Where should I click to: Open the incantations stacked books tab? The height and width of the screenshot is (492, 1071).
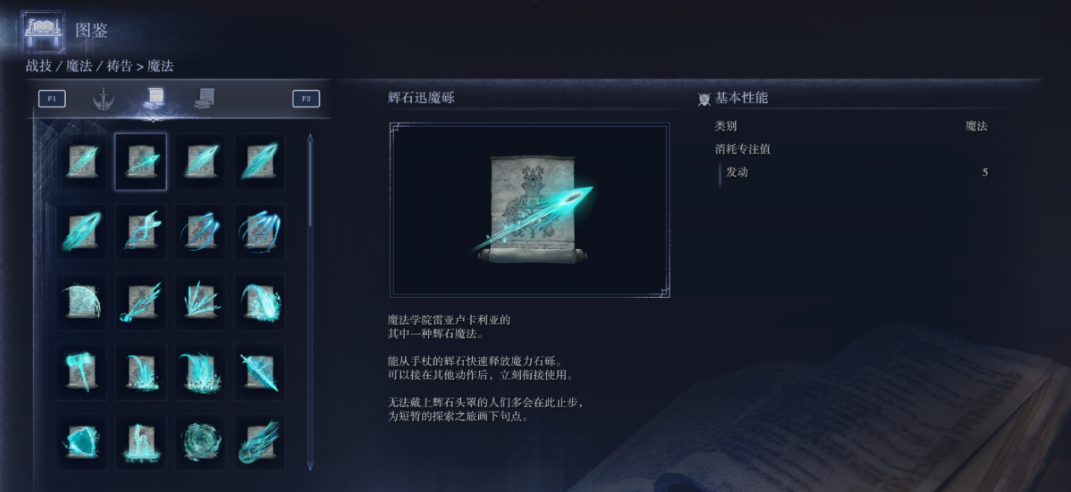(x=204, y=99)
